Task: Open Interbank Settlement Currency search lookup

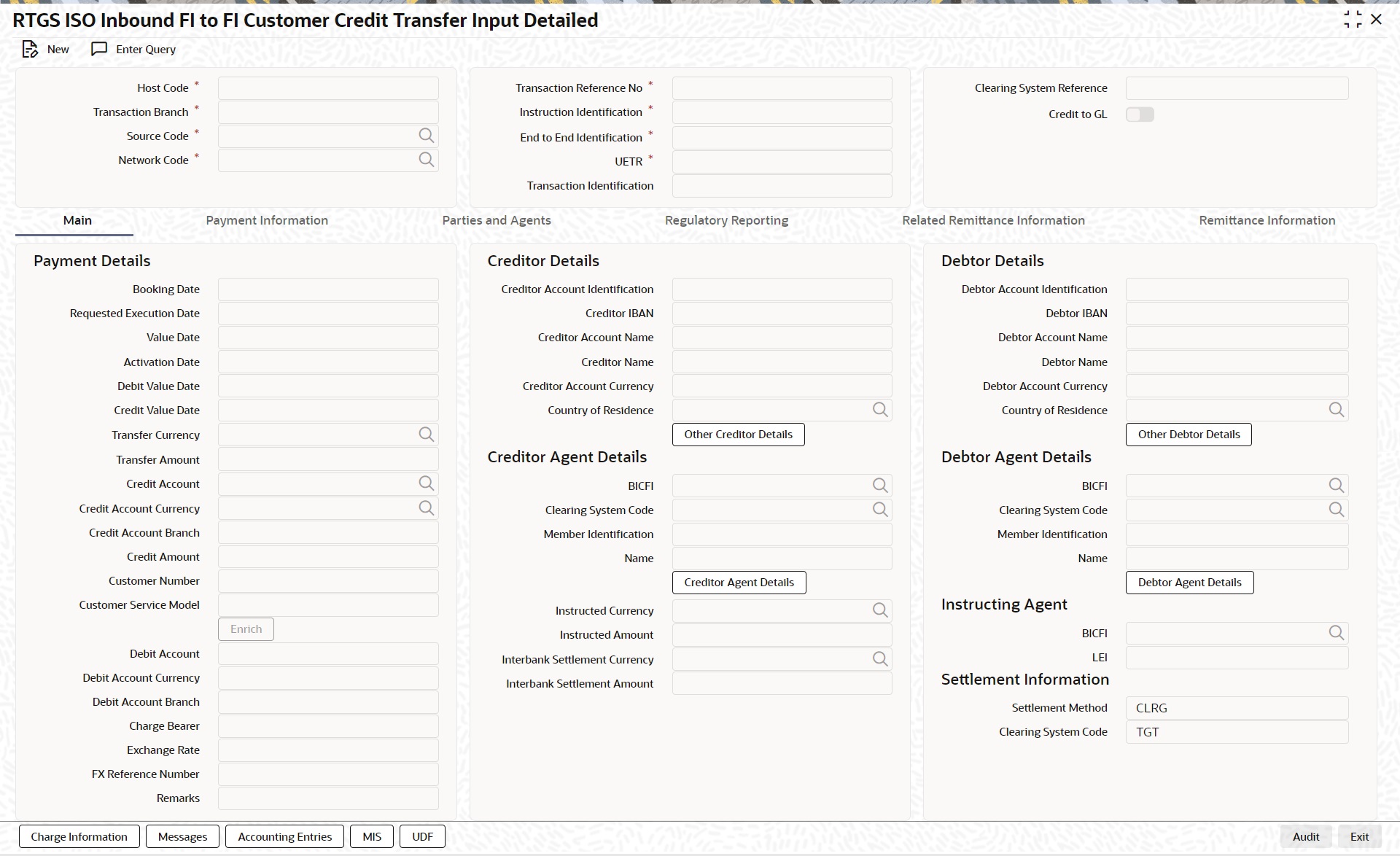Action: click(x=880, y=659)
